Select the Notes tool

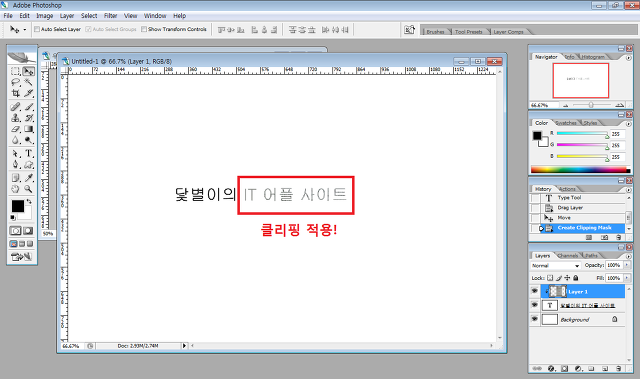coord(16,178)
